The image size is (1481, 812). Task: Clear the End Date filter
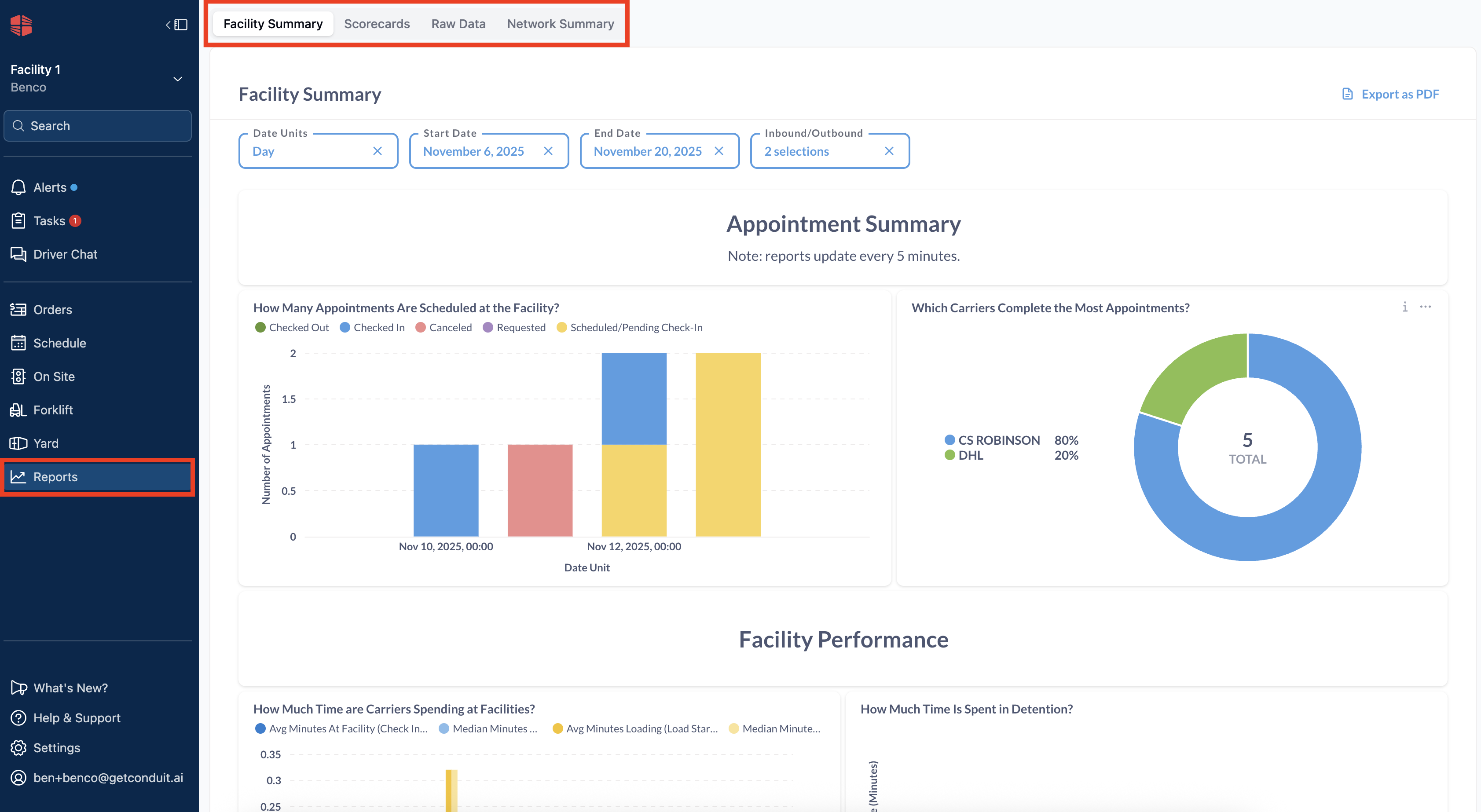pyautogui.click(x=719, y=151)
